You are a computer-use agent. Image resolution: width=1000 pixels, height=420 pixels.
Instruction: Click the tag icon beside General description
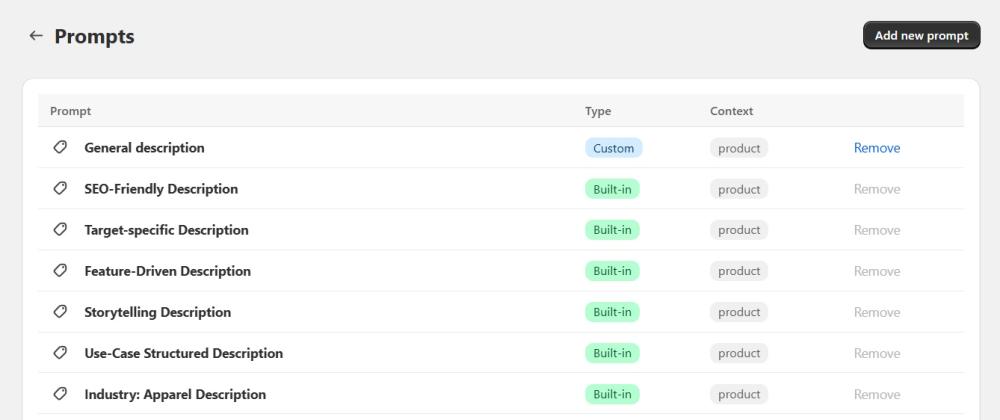[x=60, y=148]
